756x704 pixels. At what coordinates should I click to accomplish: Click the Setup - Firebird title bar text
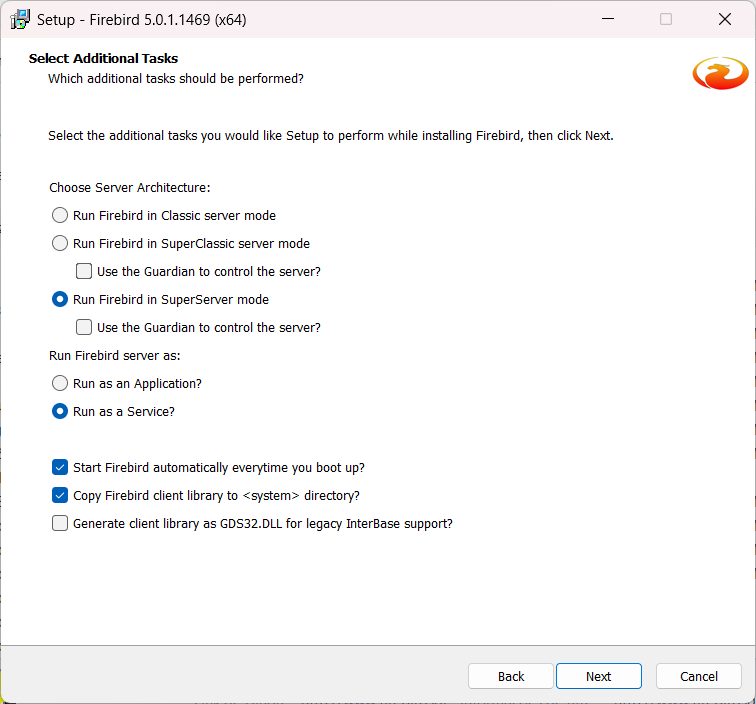tap(142, 19)
